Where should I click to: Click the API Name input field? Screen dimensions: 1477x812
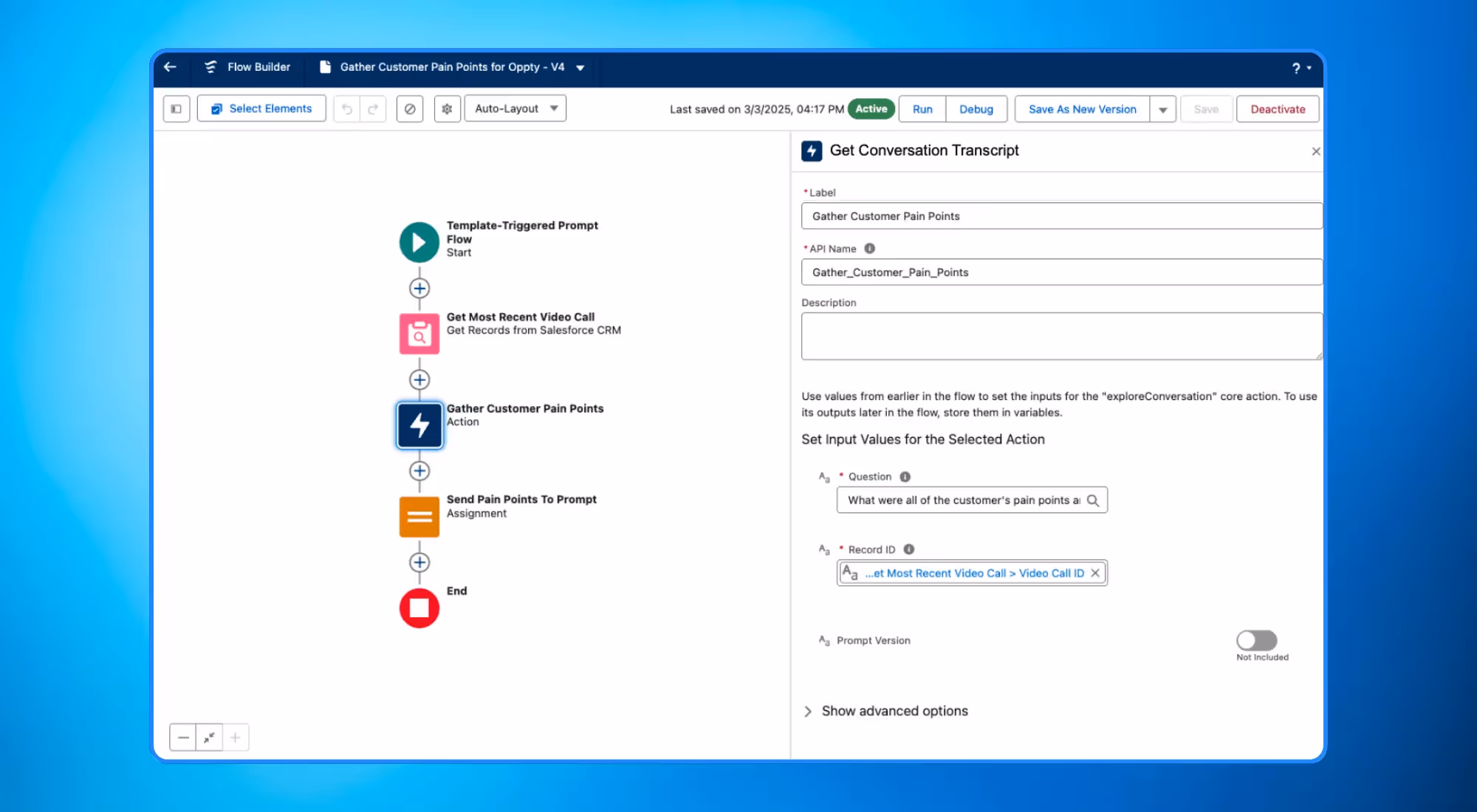coord(1061,272)
